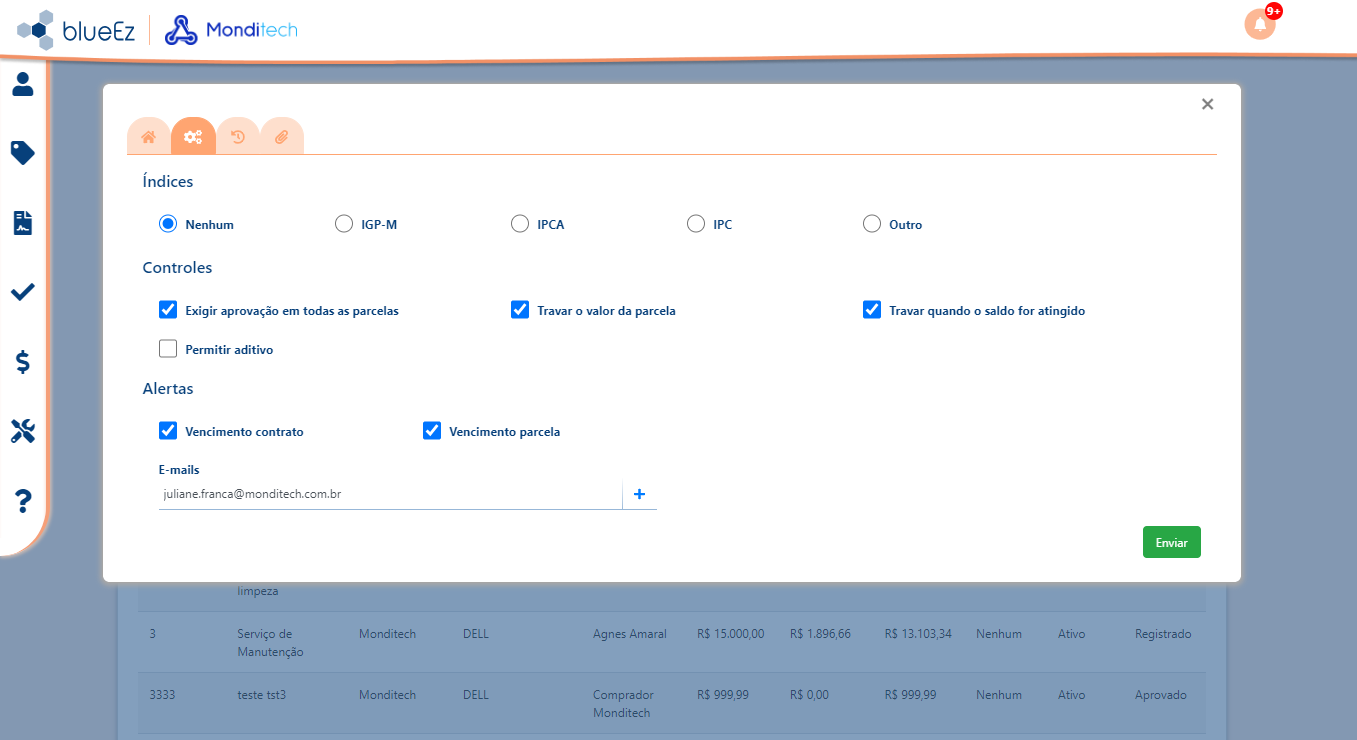Click the wrench and screwdriver tools icon
1357x740 pixels.
click(23, 431)
